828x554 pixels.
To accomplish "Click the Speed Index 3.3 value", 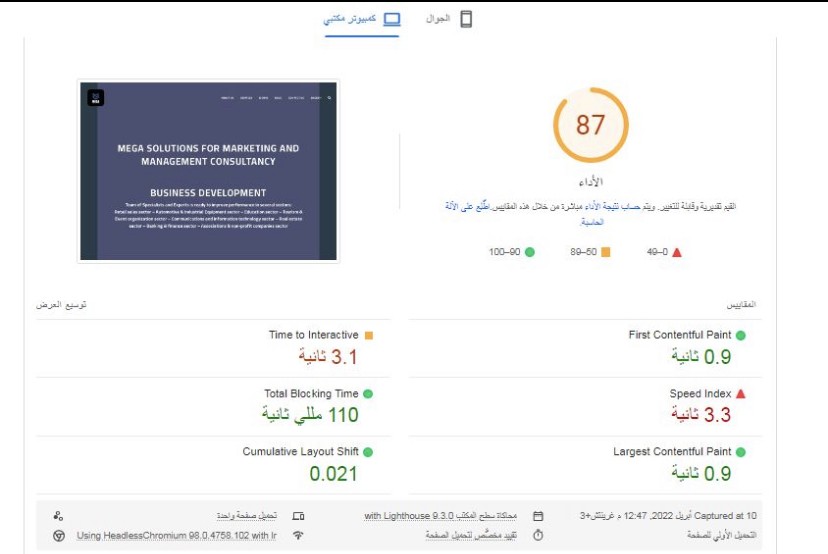I will tap(701, 415).
